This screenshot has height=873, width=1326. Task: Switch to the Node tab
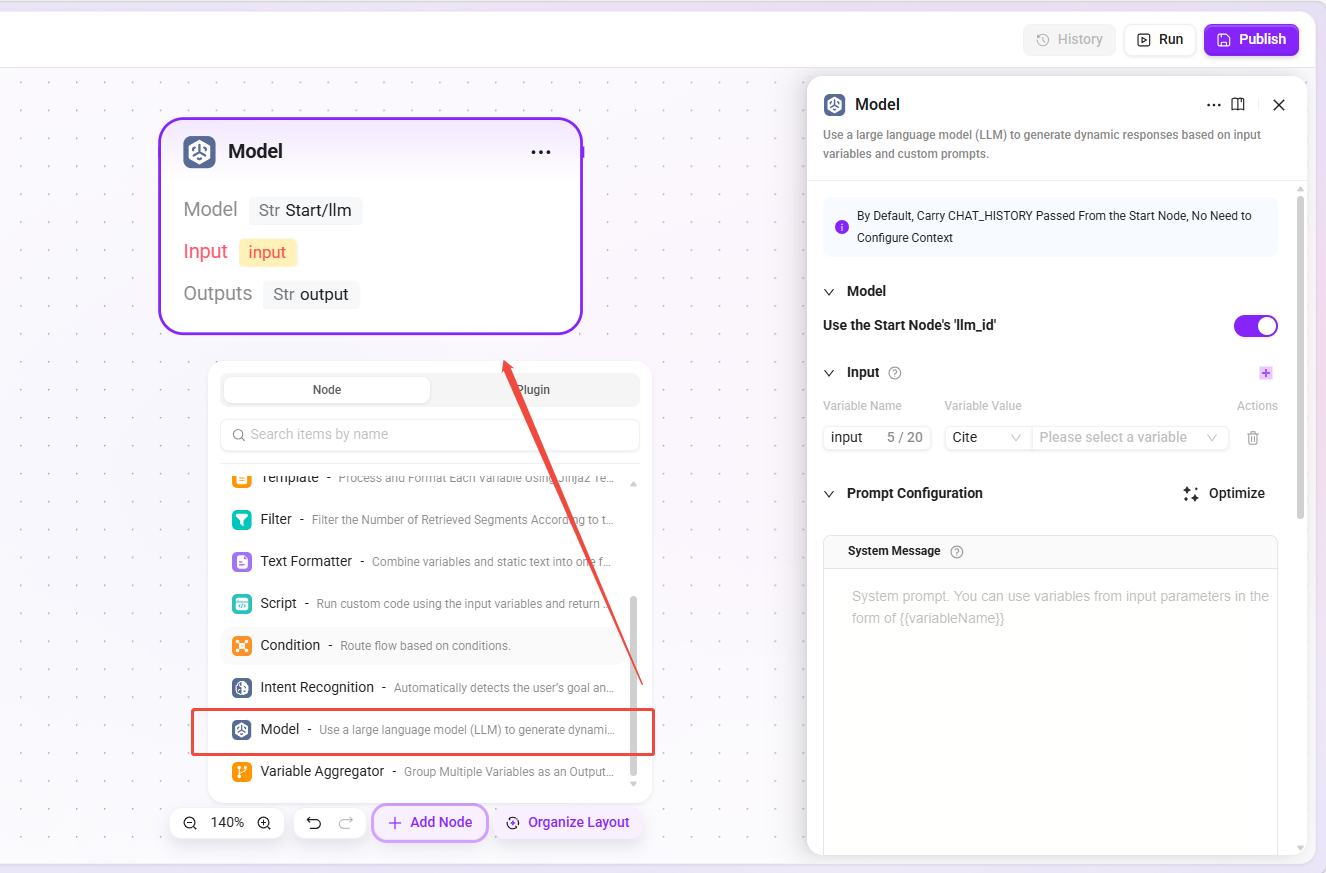pos(327,390)
